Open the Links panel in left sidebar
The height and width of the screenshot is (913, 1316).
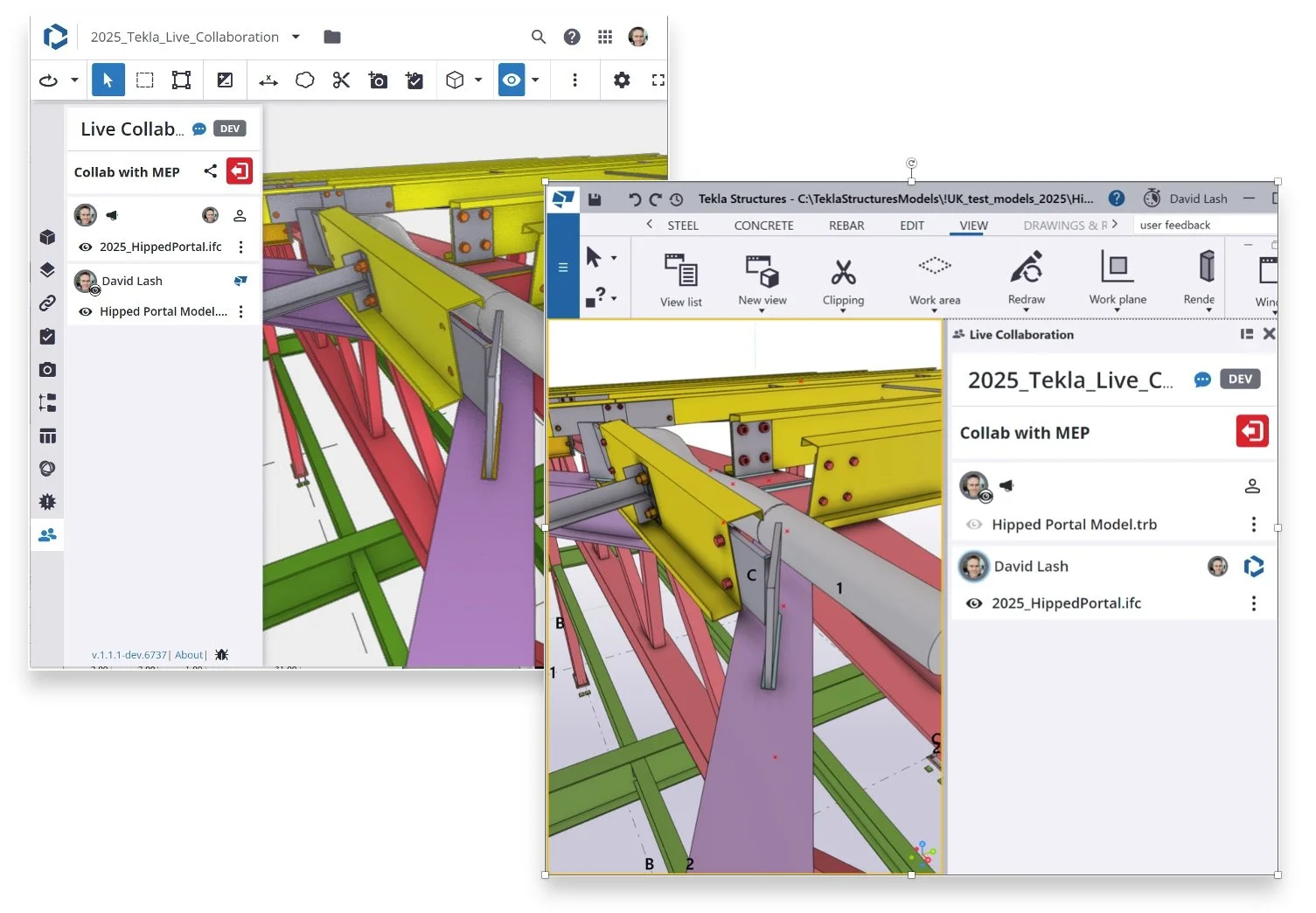click(x=47, y=303)
